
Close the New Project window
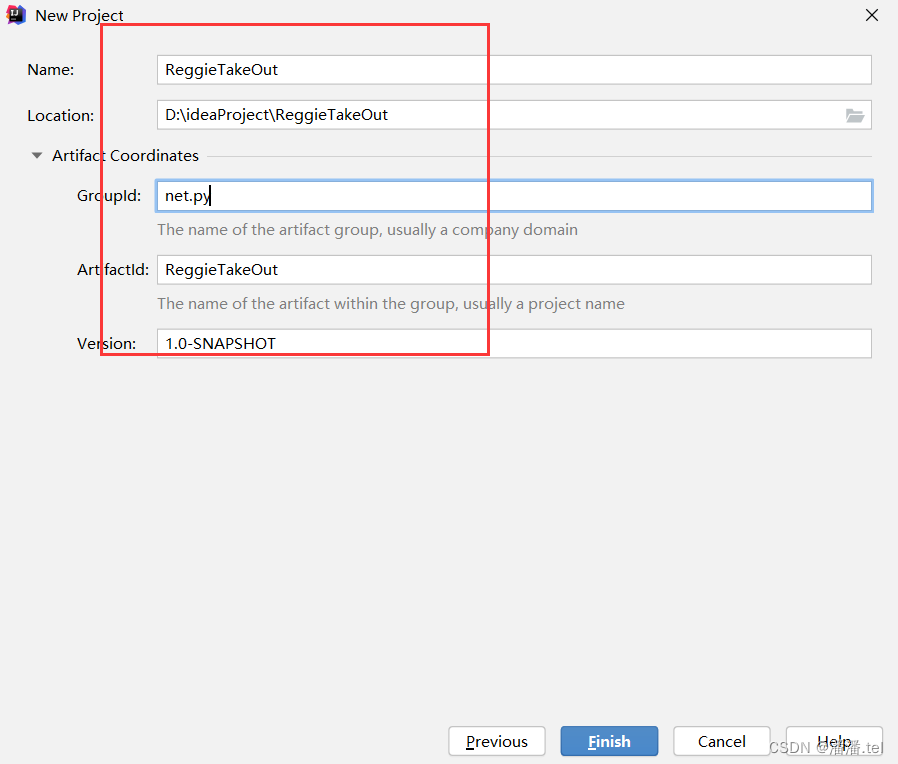pos(872,15)
